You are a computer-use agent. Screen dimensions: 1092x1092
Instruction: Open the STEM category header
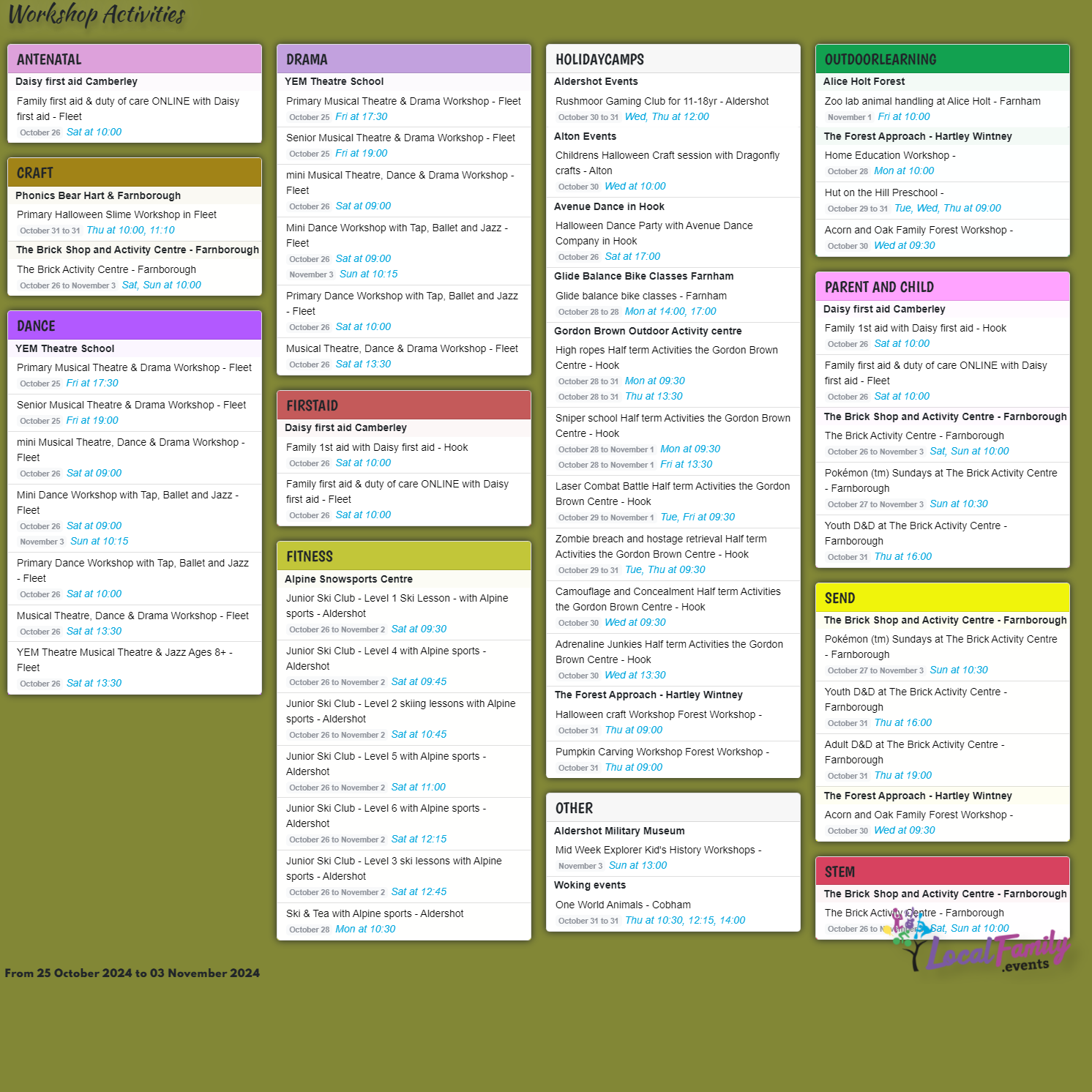tap(943, 872)
